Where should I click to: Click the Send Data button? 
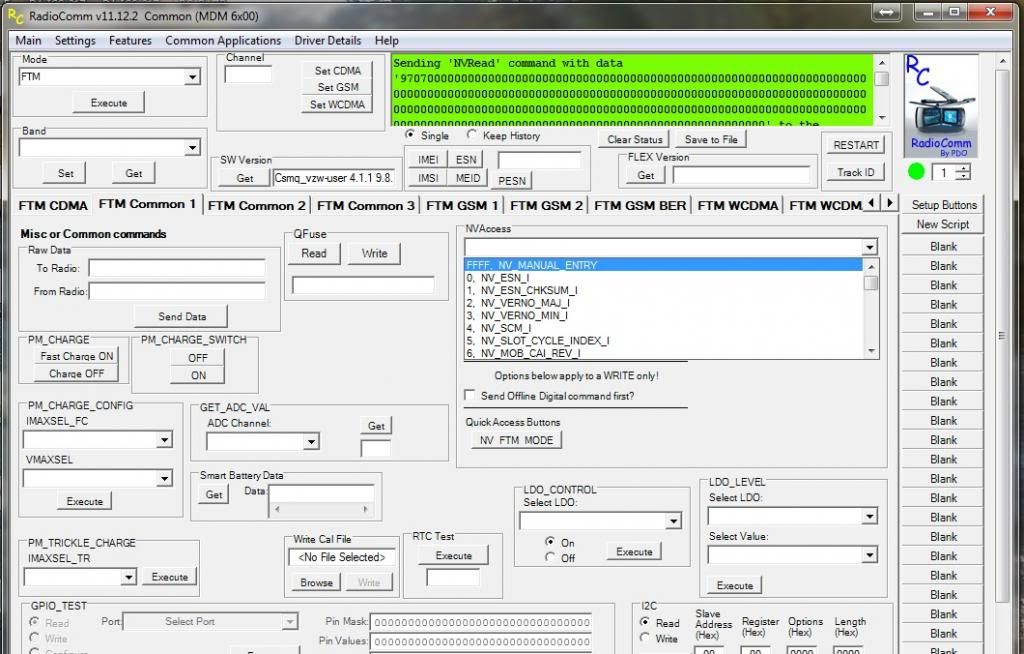pyautogui.click(x=182, y=316)
